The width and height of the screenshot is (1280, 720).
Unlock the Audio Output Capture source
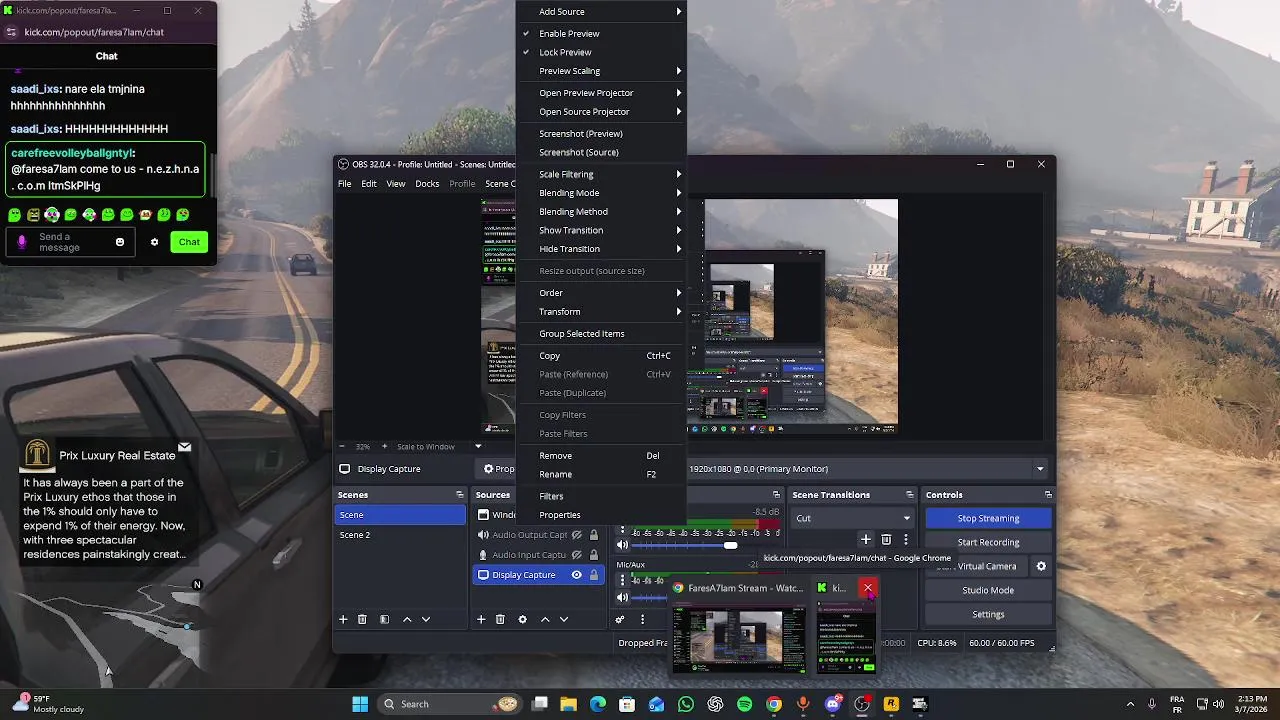click(593, 535)
